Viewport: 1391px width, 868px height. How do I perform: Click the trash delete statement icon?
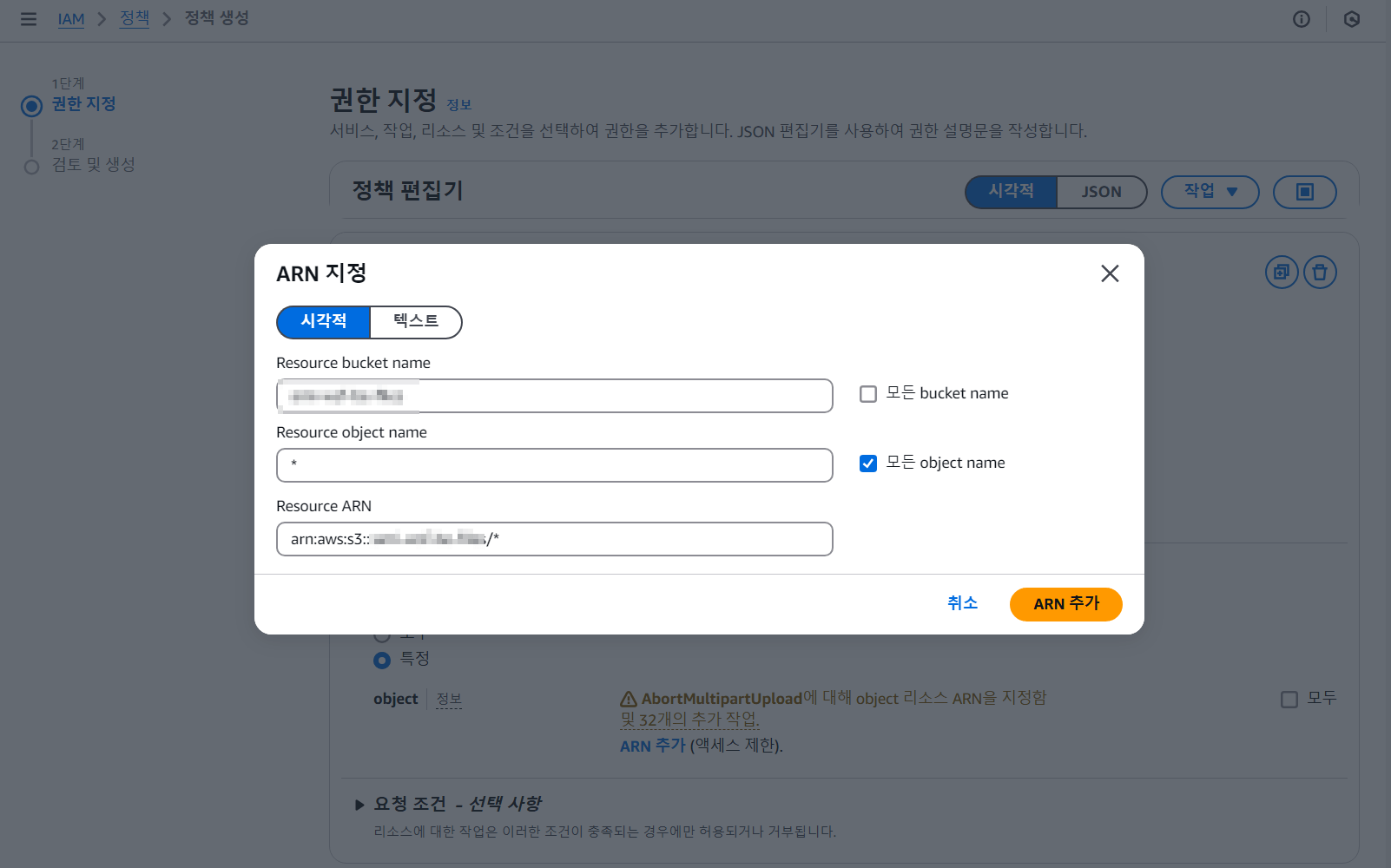[x=1320, y=273]
